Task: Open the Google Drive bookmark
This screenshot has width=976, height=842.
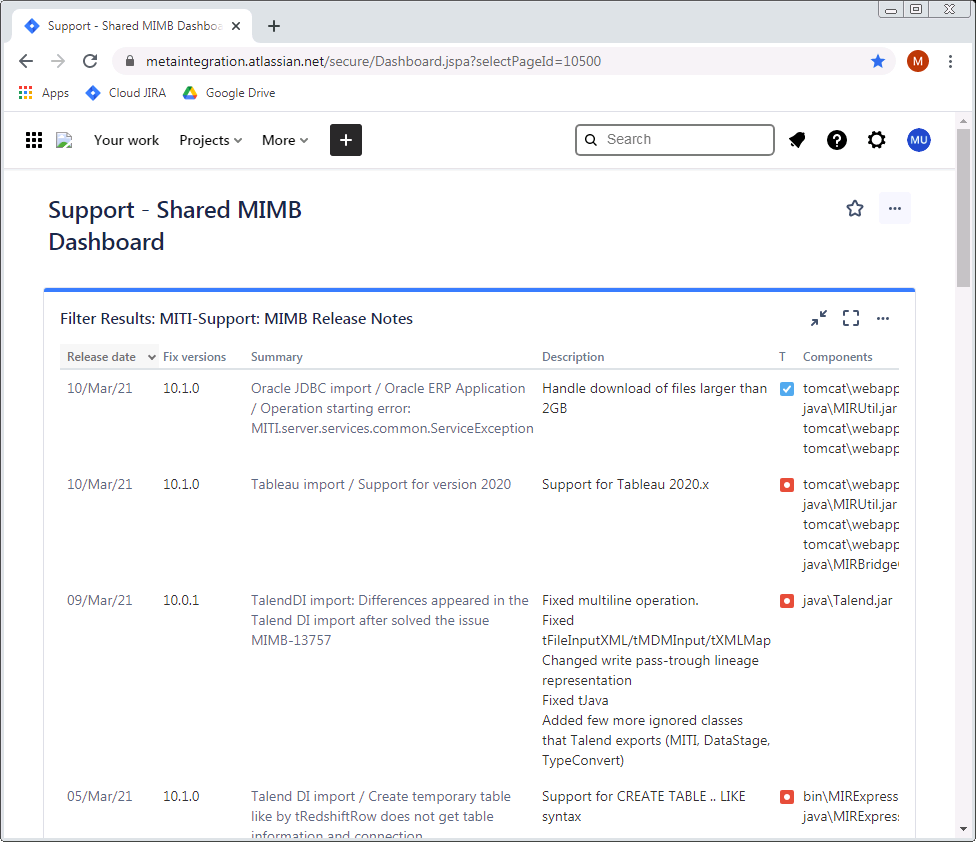Action: coord(229,93)
